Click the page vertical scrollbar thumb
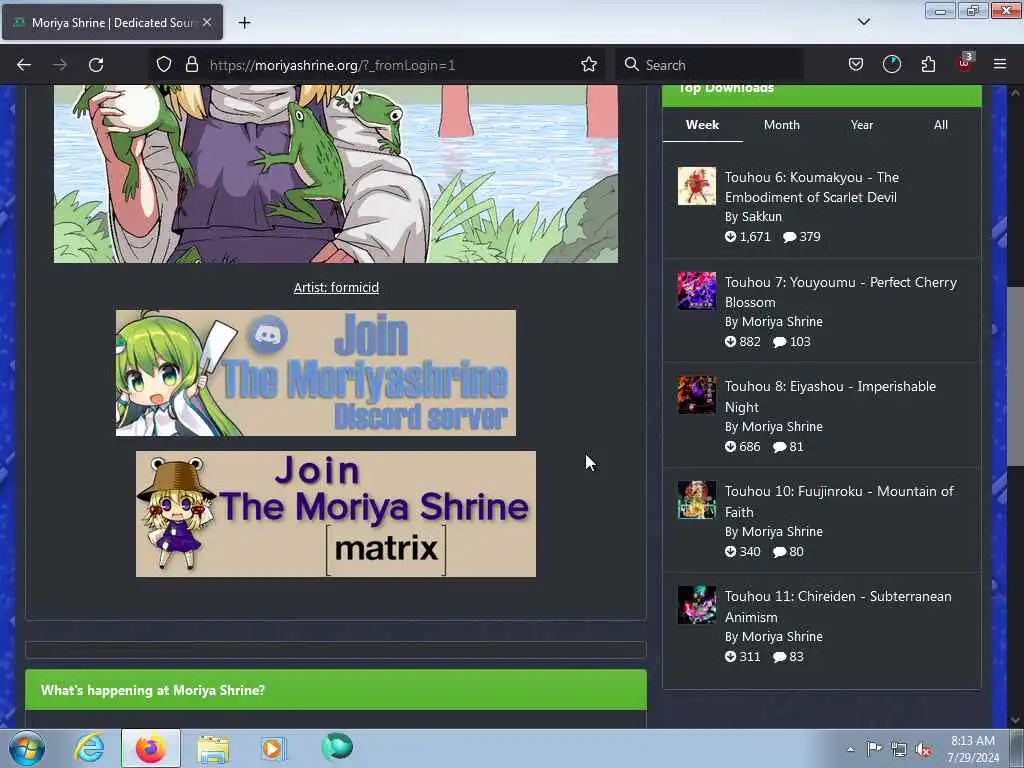 1015,376
